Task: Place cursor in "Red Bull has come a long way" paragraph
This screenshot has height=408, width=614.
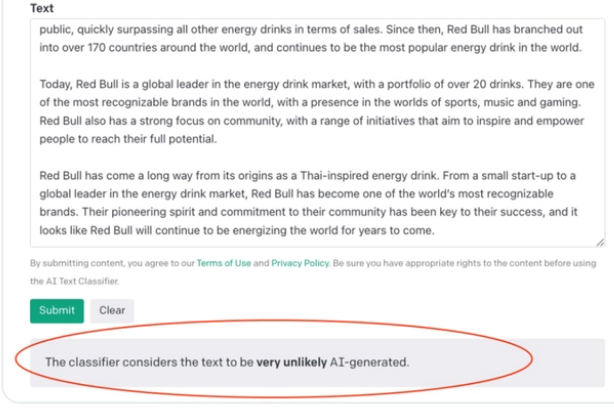Action: pyautogui.click(x=308, y=203)
